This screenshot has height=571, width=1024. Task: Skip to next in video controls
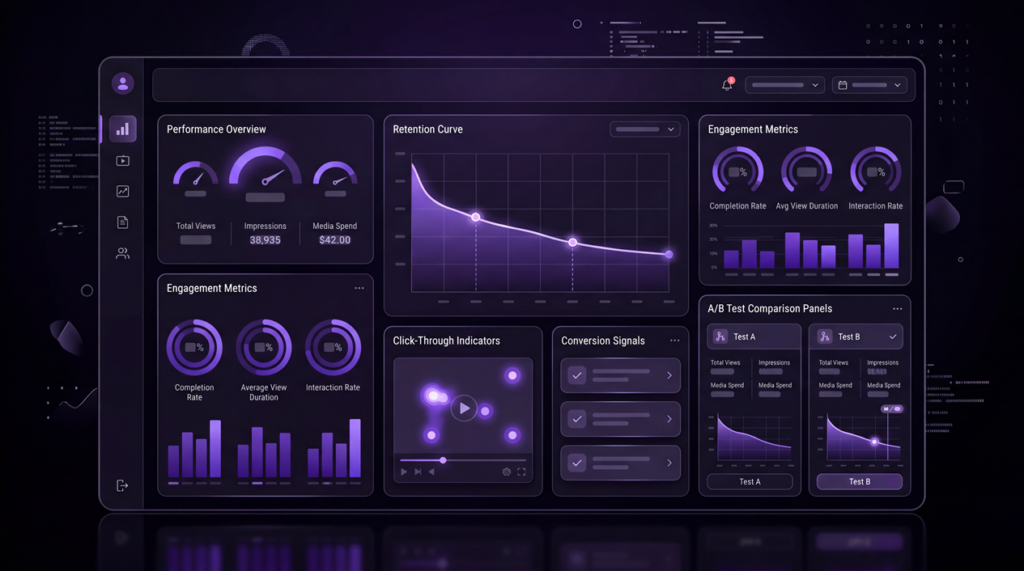click(x=418, y=472)
